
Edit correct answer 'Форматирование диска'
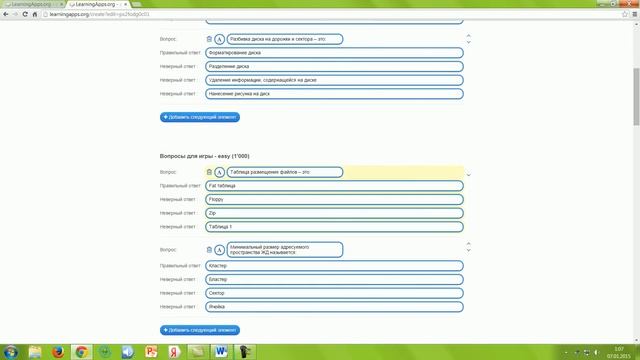click(334, 53)
